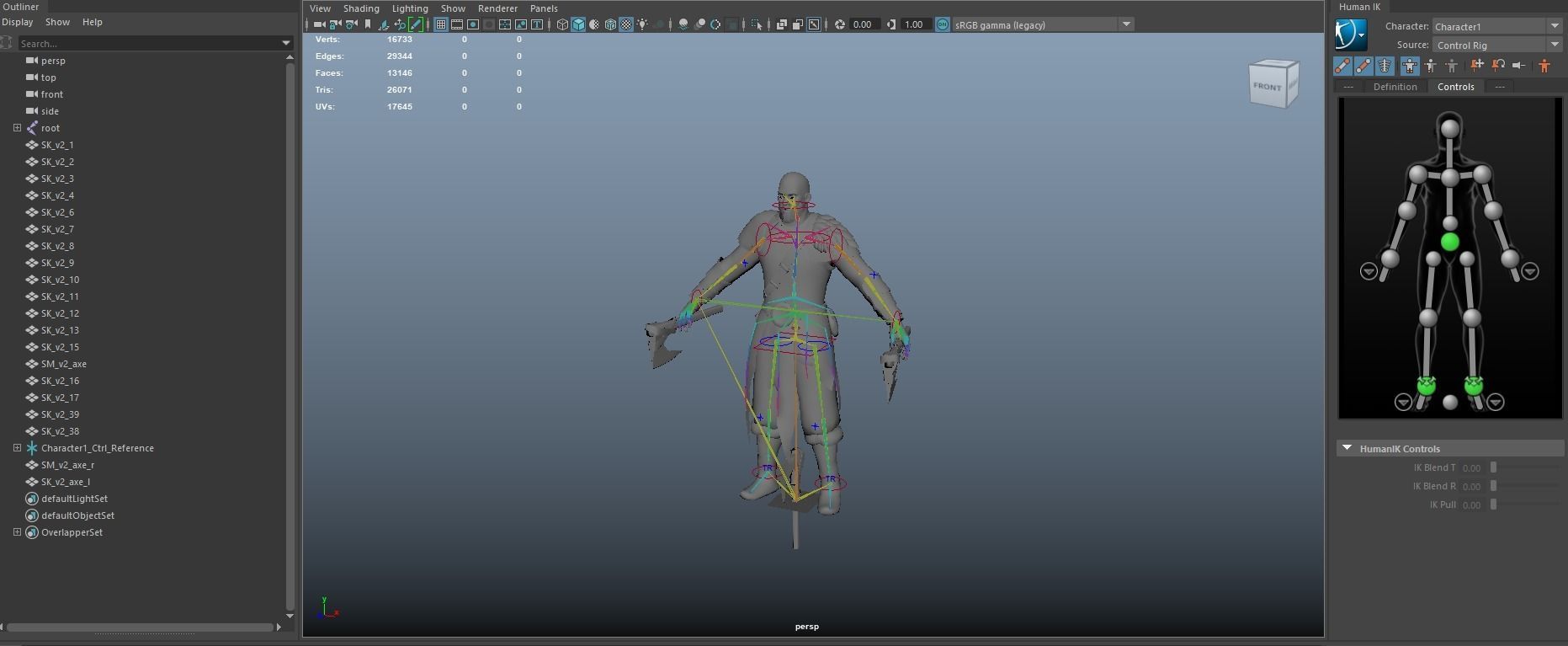Click the green Grease Pencil icon

[x=416, y=24]
